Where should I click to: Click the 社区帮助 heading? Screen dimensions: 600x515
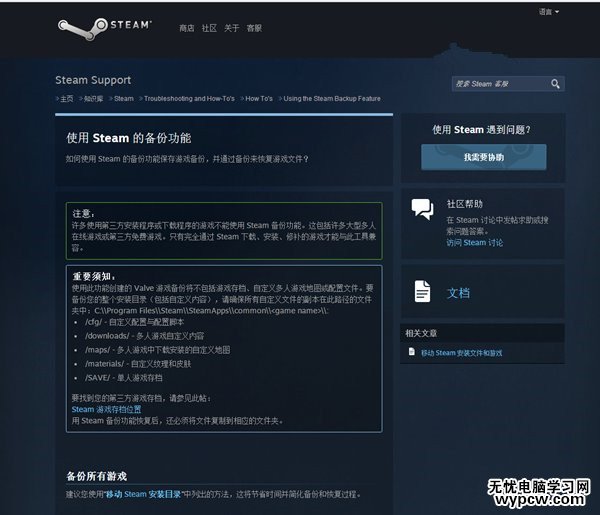465,204
